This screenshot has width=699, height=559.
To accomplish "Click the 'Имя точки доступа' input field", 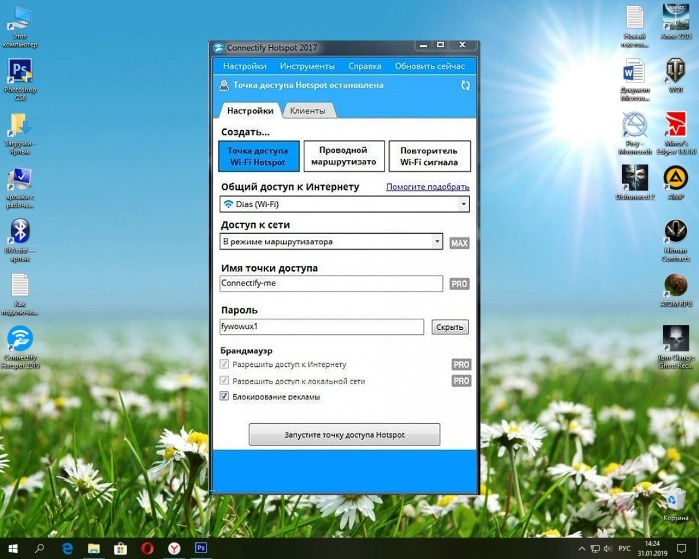I will click(331, 283).
